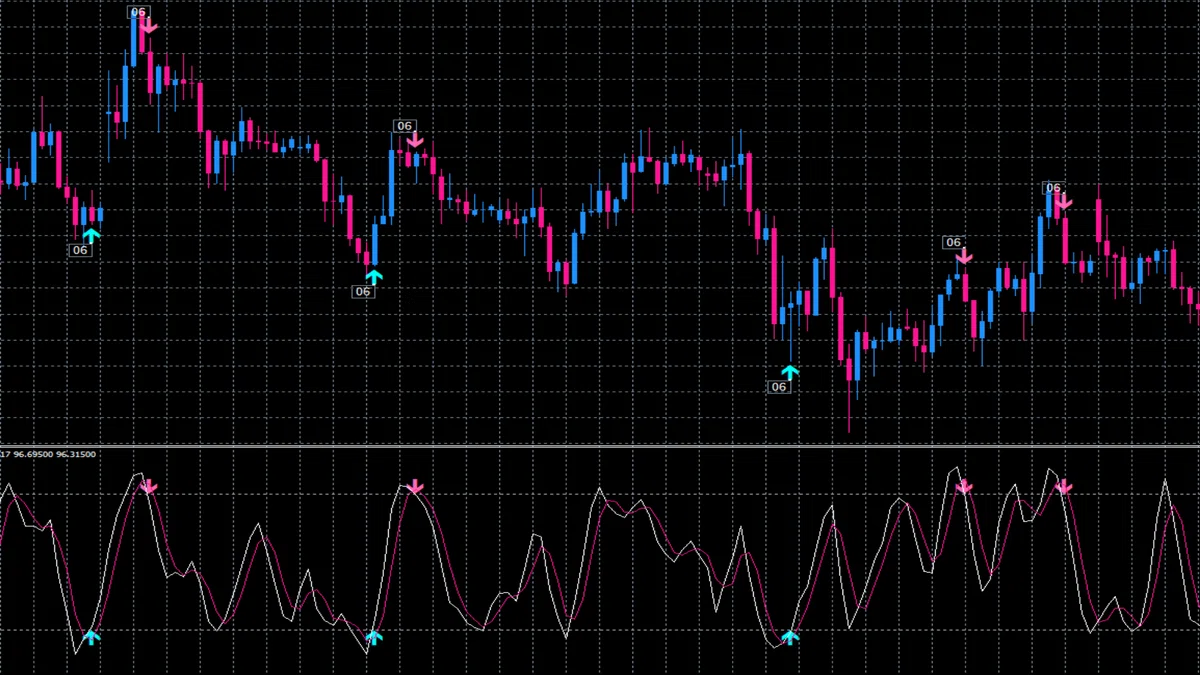Viewport: 1200px width, 675px height.
Task: Select the "06" label above the rightmost pink price arrow
Action: [x=1052, y=188]
